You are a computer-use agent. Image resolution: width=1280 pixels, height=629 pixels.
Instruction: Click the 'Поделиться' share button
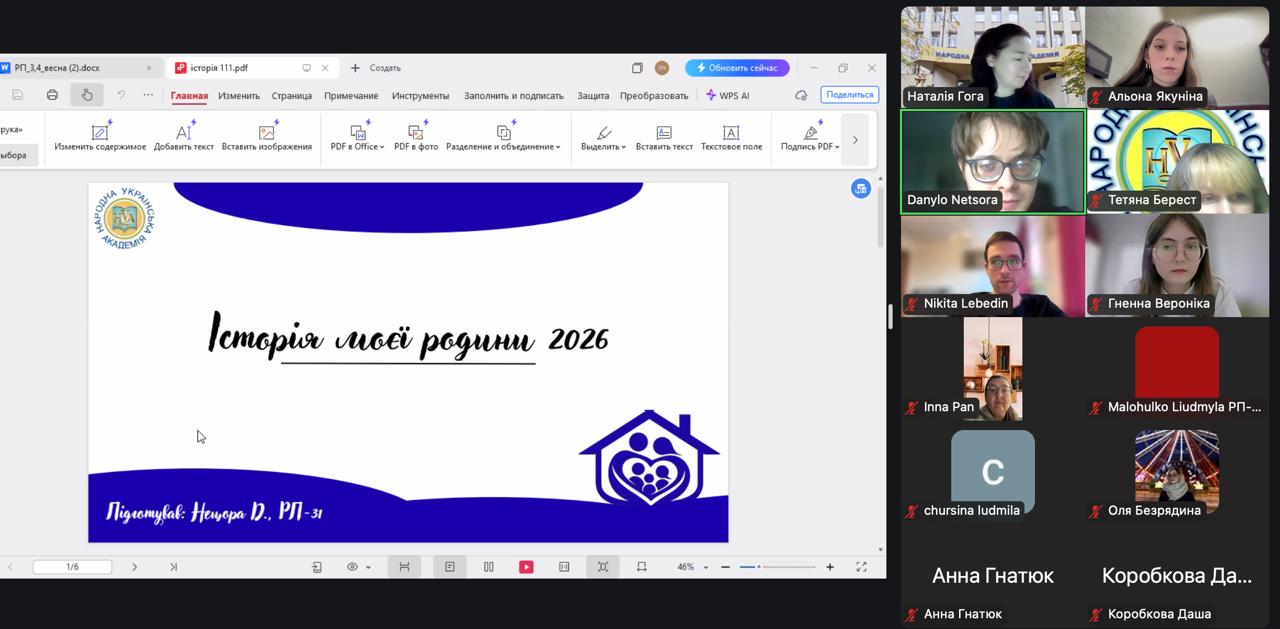(849, 95)
